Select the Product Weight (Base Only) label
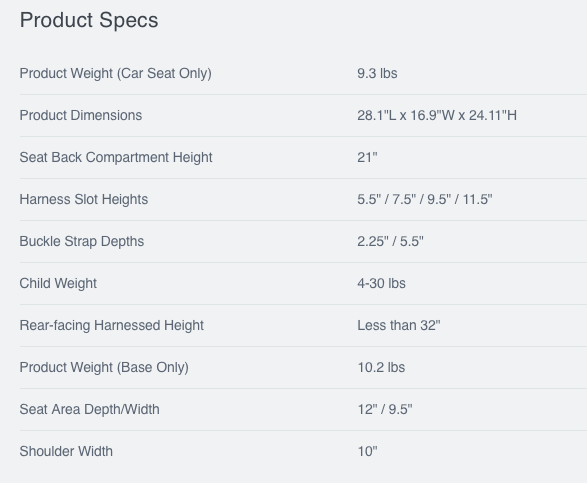 tap(104, 367)
